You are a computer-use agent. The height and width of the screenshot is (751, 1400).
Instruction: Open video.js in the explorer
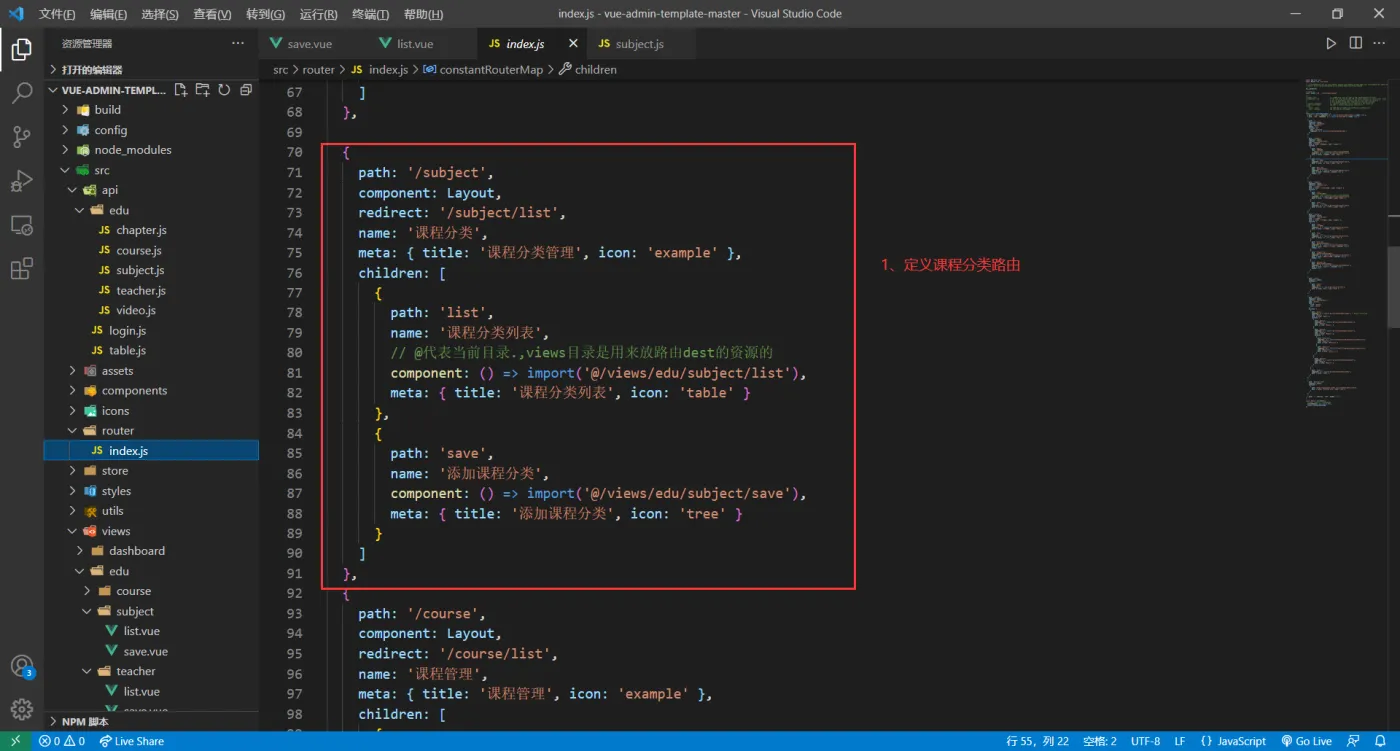[x=151, y=310]
